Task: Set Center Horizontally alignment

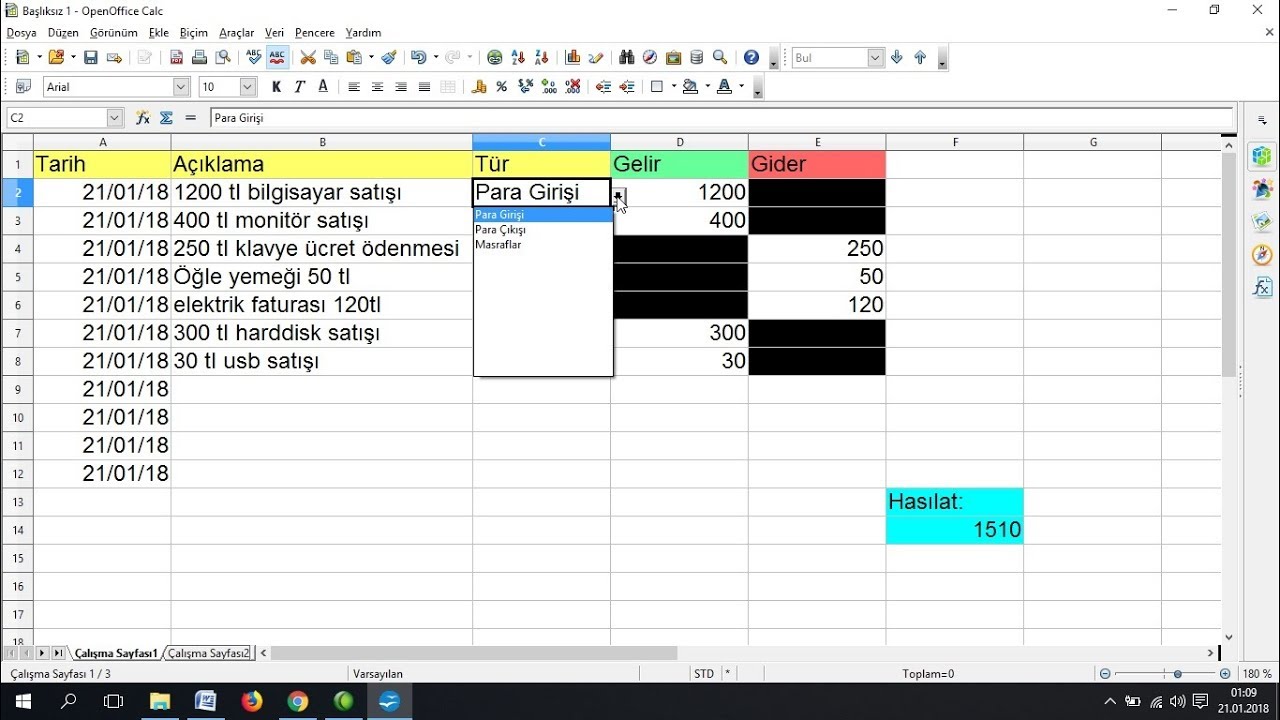Action: (x=377, y=87)
